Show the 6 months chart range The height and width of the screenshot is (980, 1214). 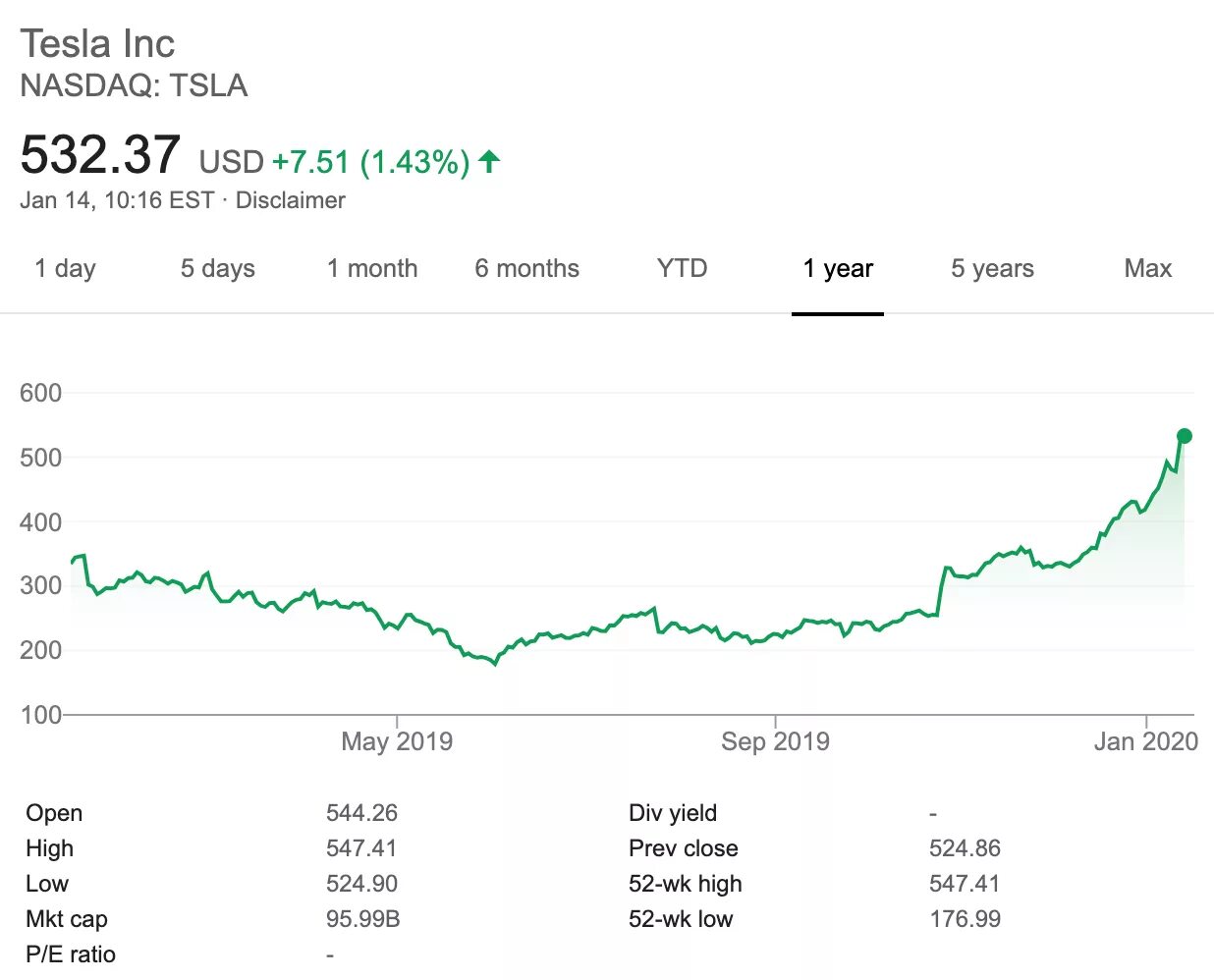(526, 268)
